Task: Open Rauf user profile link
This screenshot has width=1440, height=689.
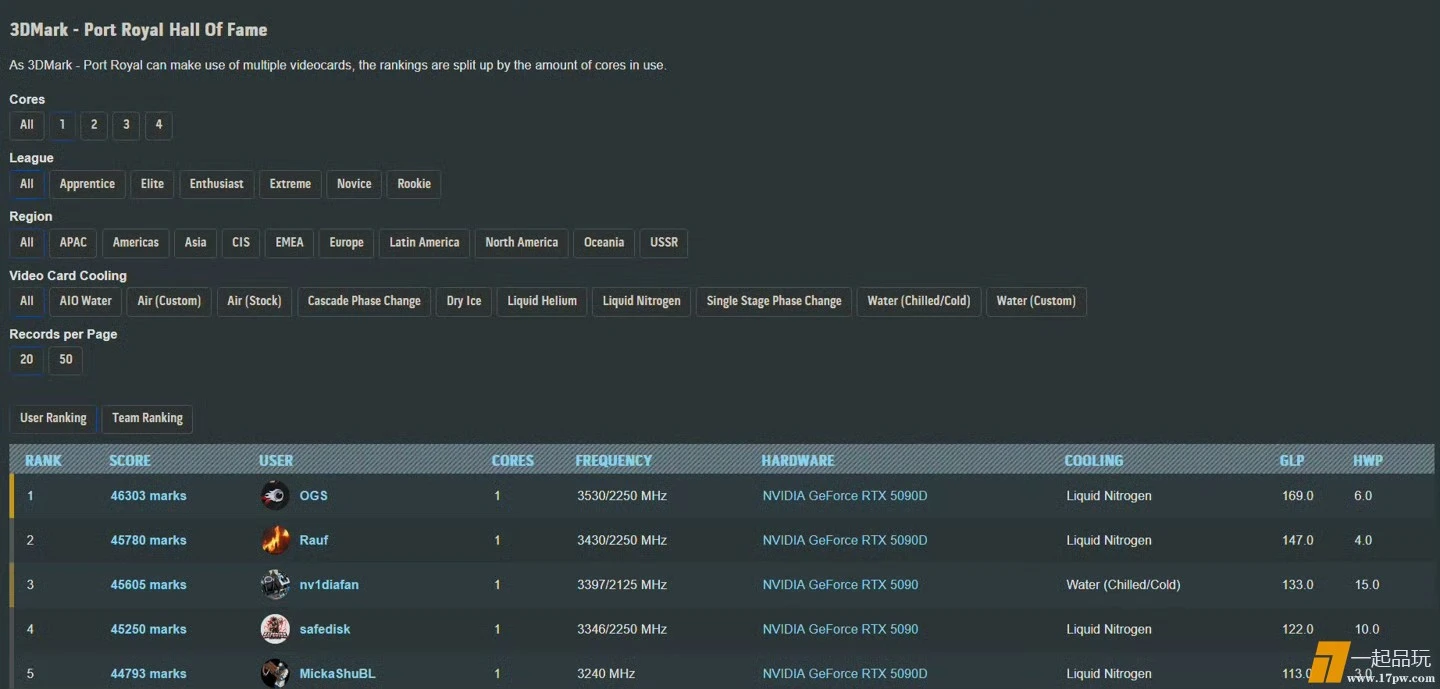Action: [x=314, y=540]
